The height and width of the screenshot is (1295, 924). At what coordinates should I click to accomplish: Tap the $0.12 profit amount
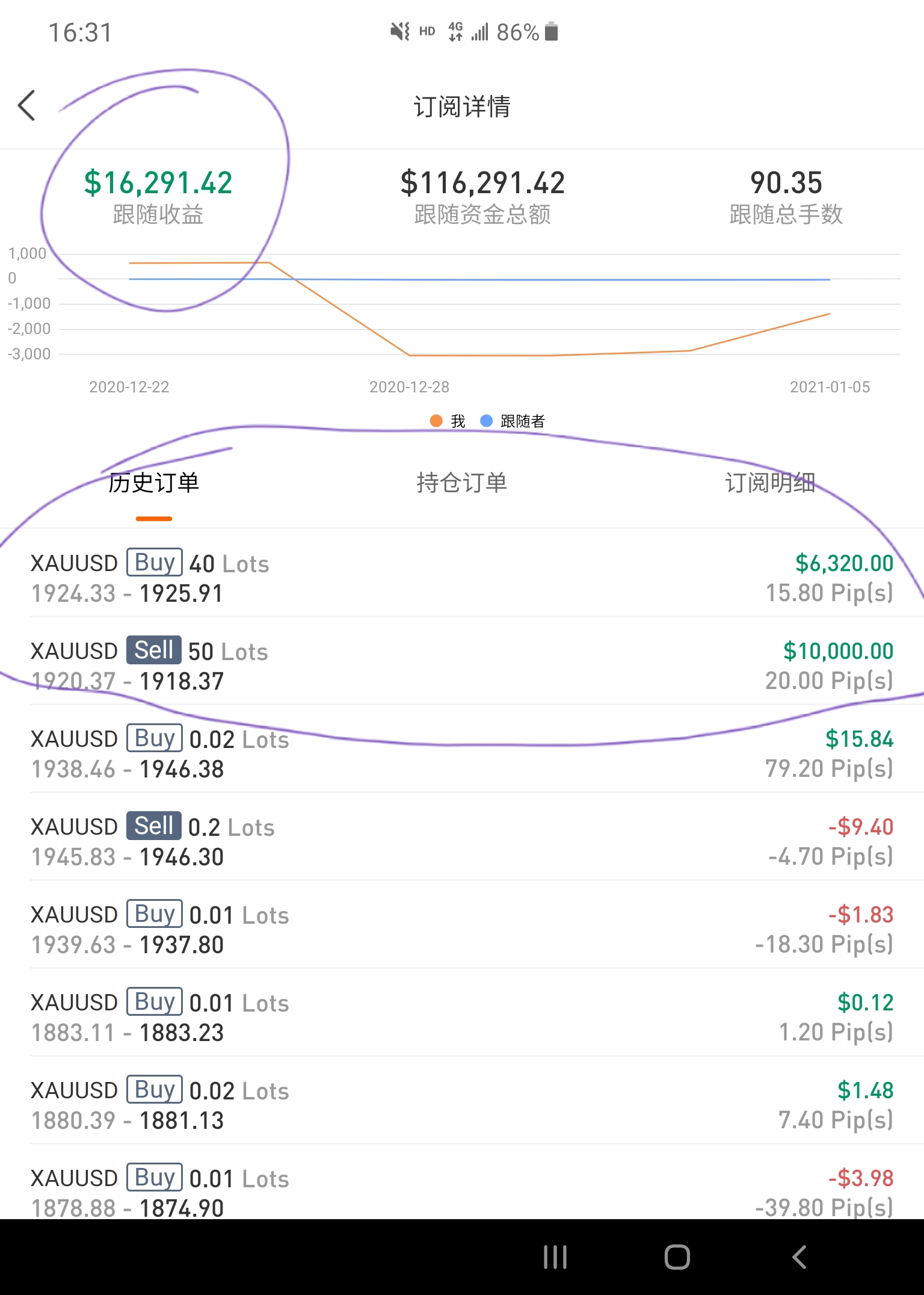click(x=866, y=1003)
